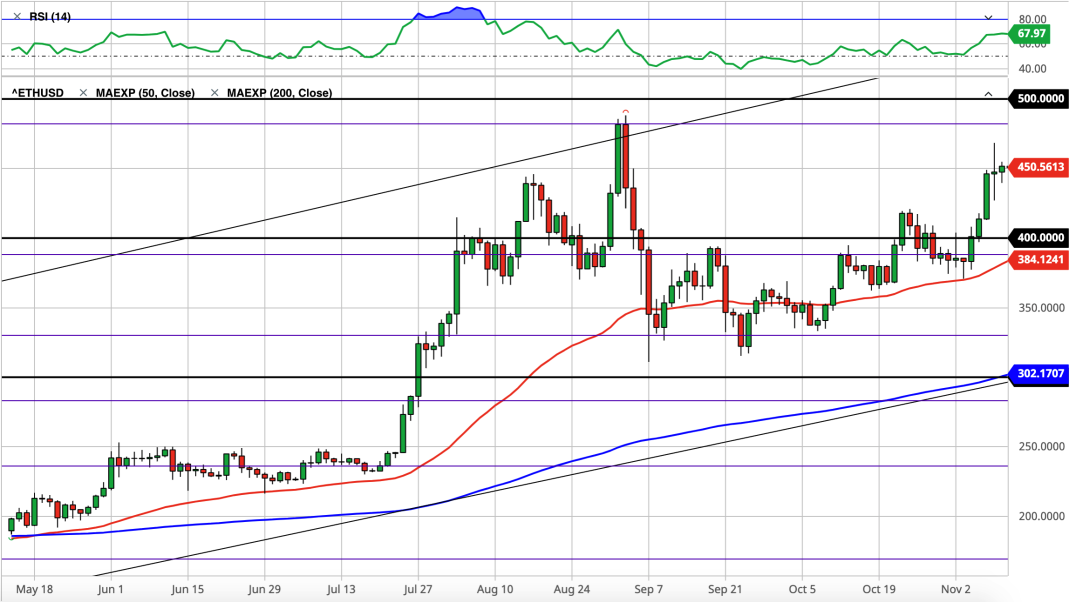Click the Jun 15 date label

point(187,589)
